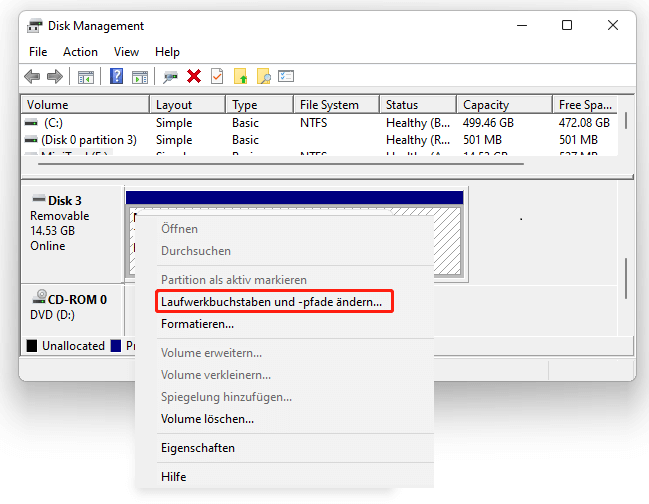The height and width of the screenshot is (504, 649).
Task: Sort by the Status column header
Action: pos(418,105)
